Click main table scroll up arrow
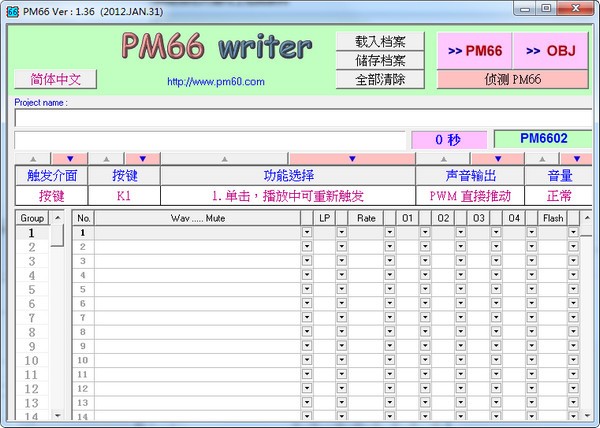This screenshot has height=428, width=600. coord(587,218)
